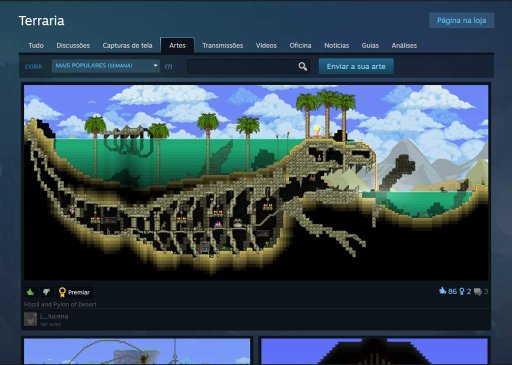Click the (?) help link beside filter

169,67
